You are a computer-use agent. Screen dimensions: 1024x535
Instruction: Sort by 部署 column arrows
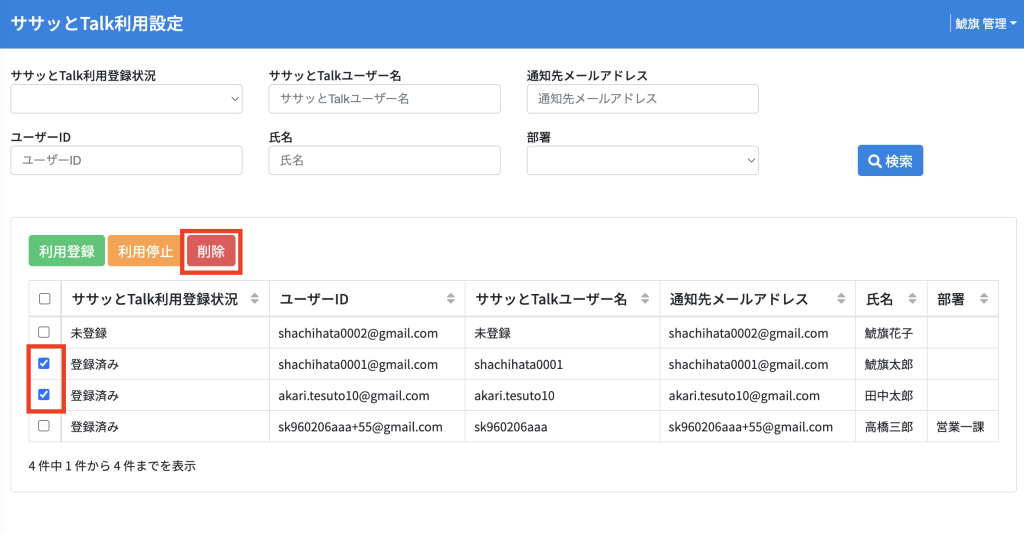click(x=984, y=299)
